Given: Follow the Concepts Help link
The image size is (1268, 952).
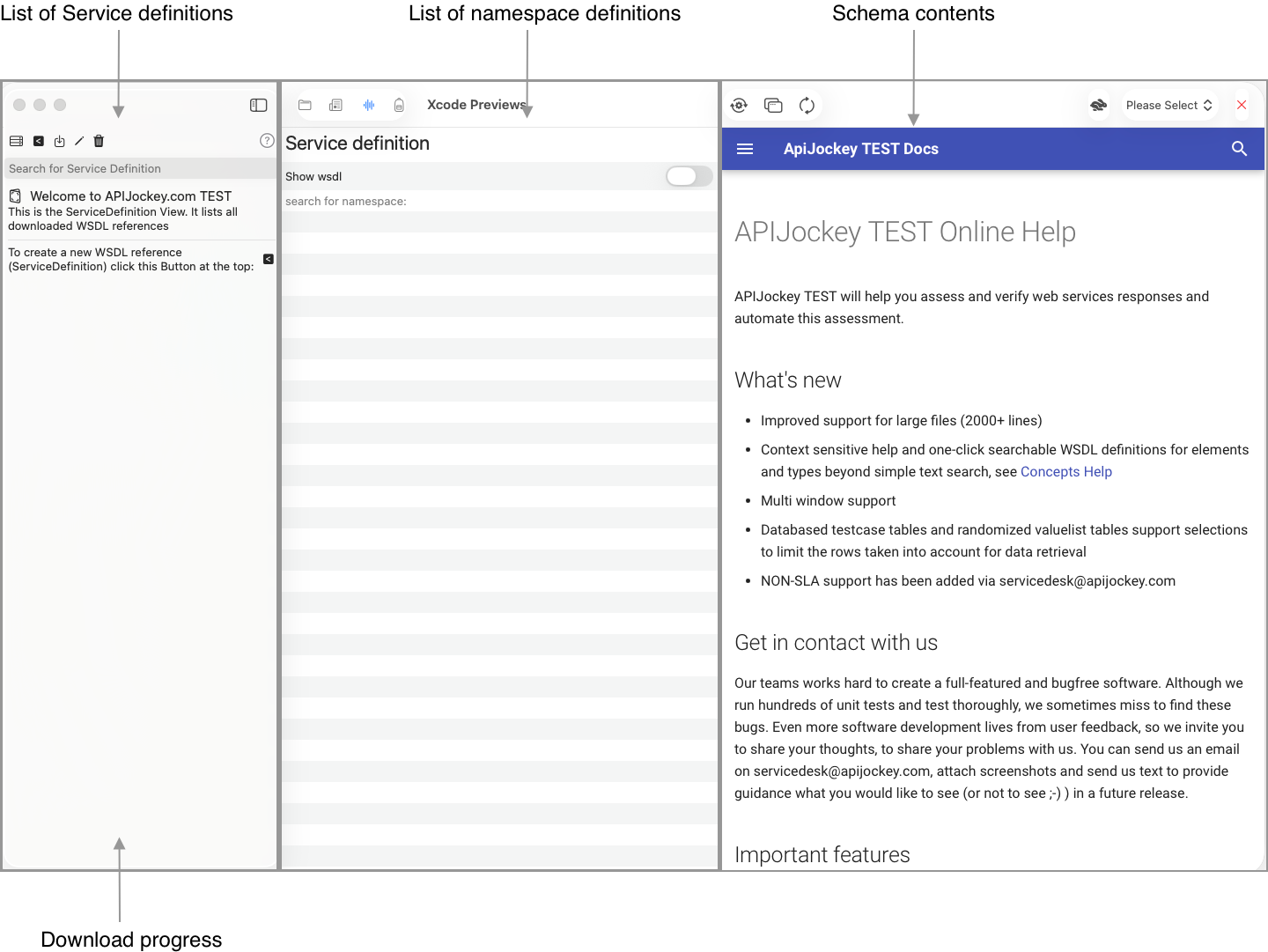Looking at the screenshot, I should 1065,471.
